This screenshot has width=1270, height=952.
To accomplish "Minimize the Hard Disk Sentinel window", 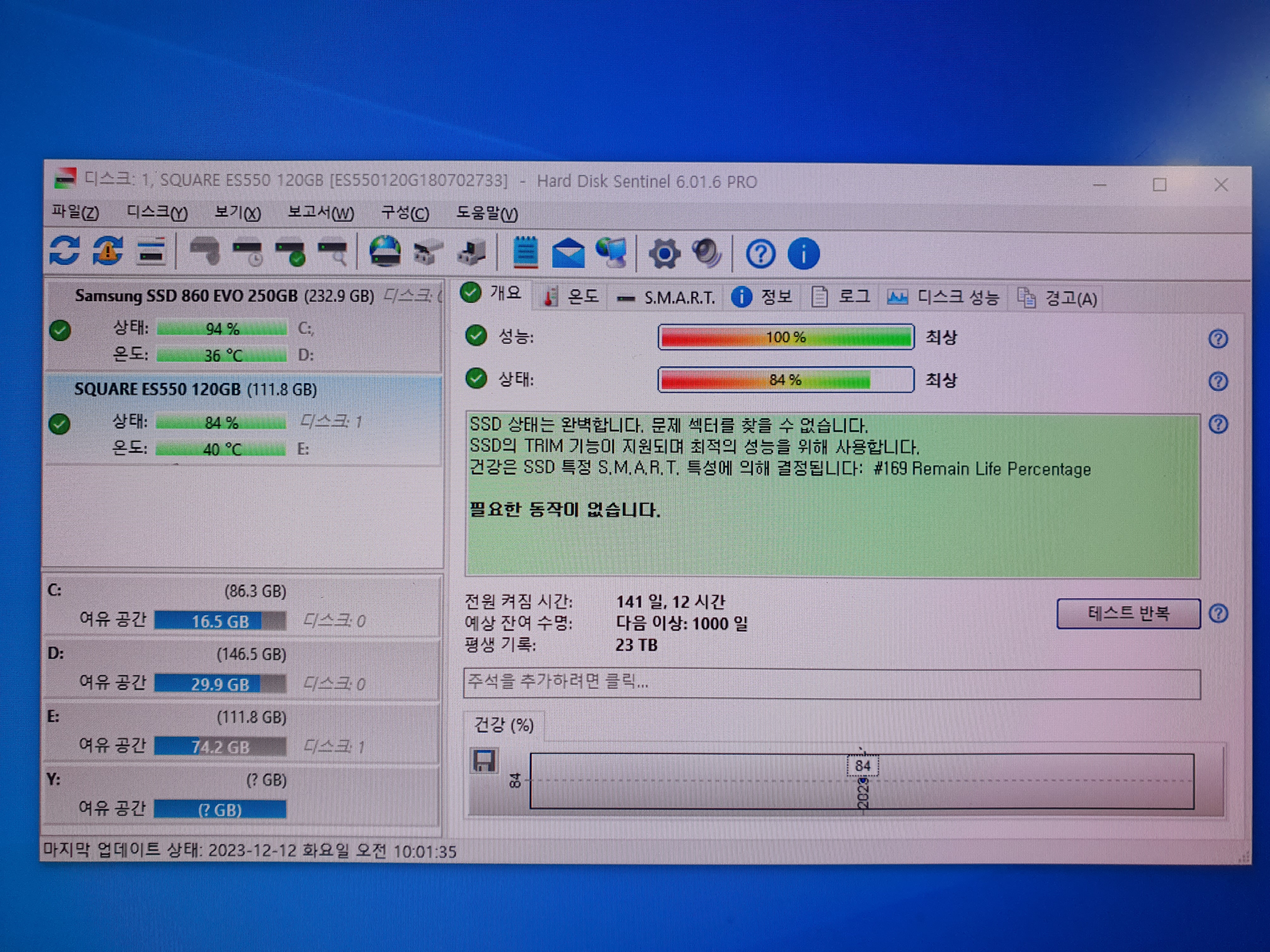I will coord(1099,185).
